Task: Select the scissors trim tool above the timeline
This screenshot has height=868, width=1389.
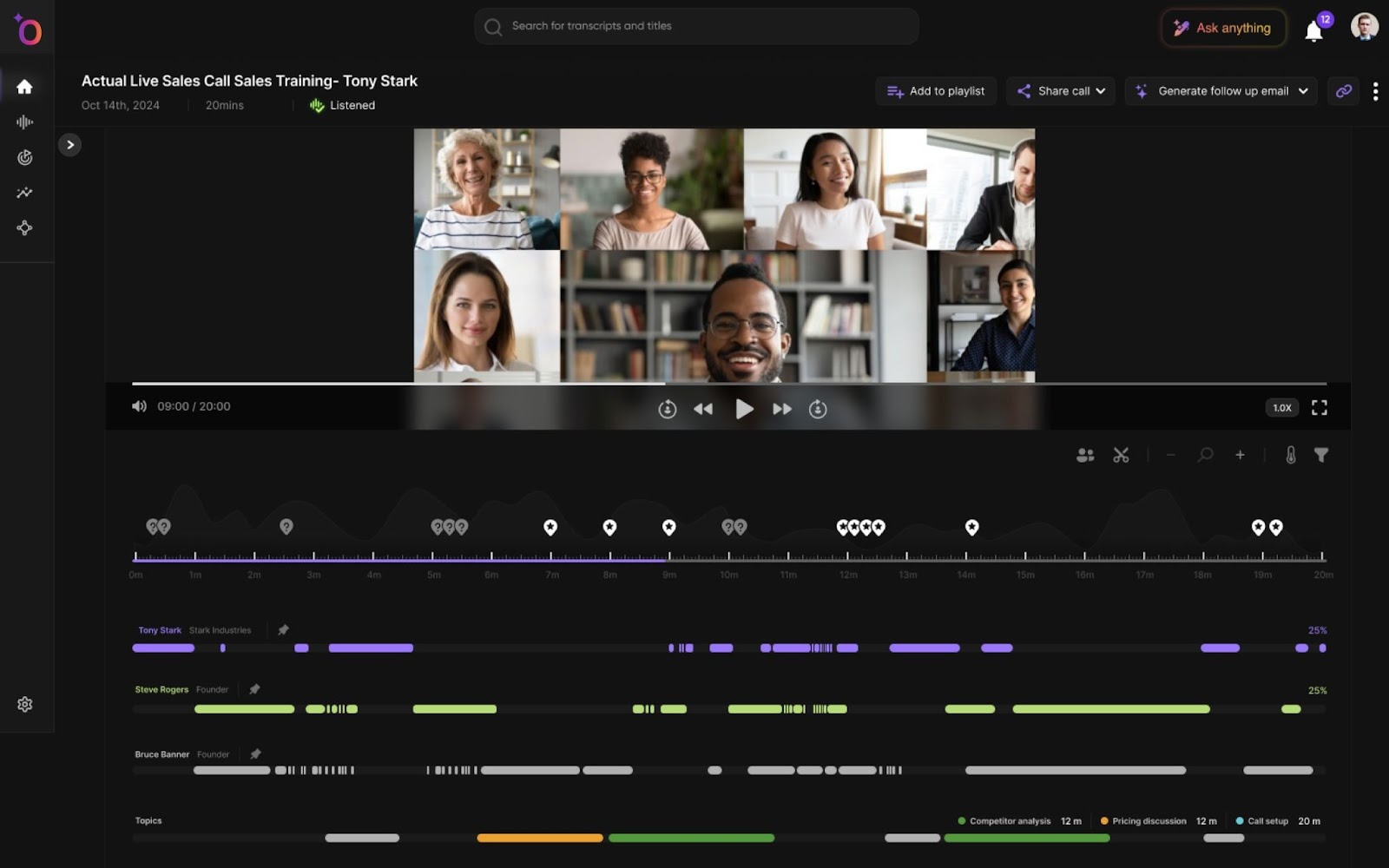Action: [x=1121, y=454]
